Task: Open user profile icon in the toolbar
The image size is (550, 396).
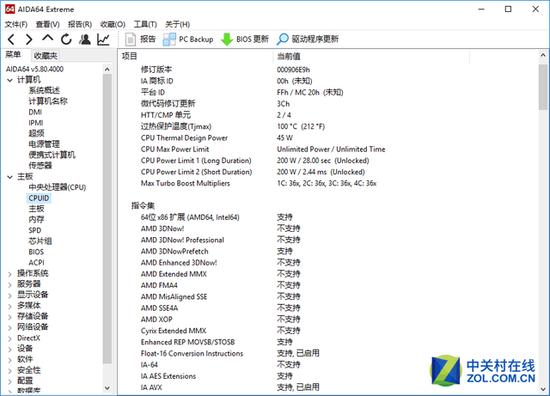Action: click(x=85, y=39)
